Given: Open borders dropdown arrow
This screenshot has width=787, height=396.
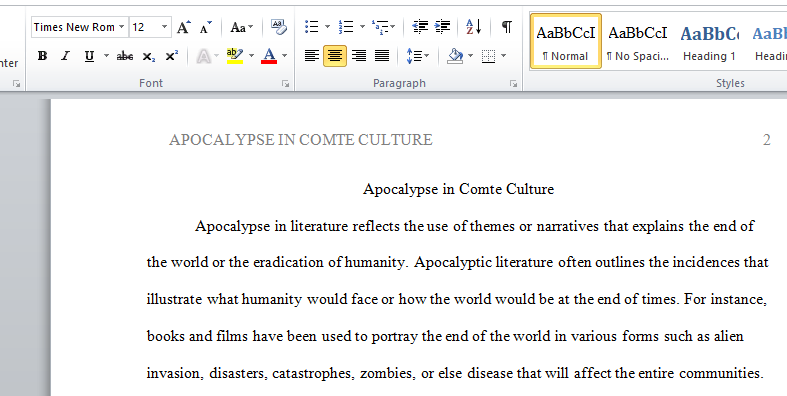Looking at the screenshot, I should (x=503, y=56).
